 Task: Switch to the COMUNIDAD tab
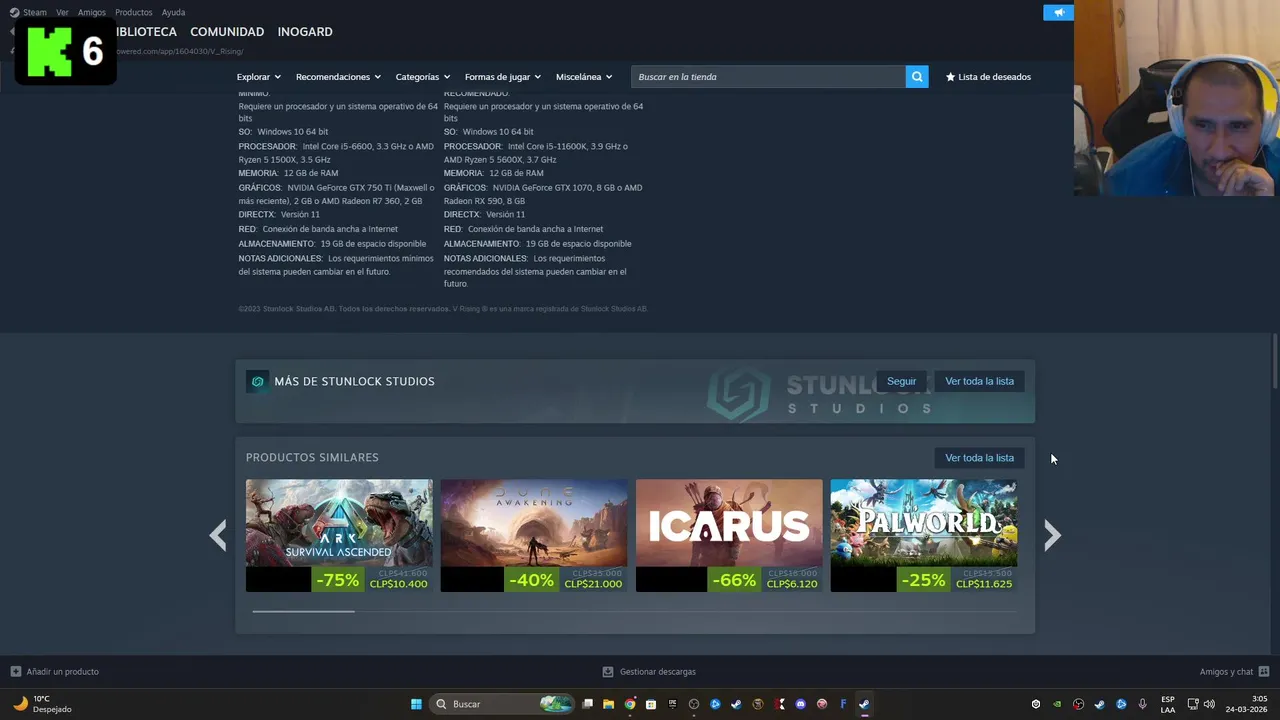point(227,32)
